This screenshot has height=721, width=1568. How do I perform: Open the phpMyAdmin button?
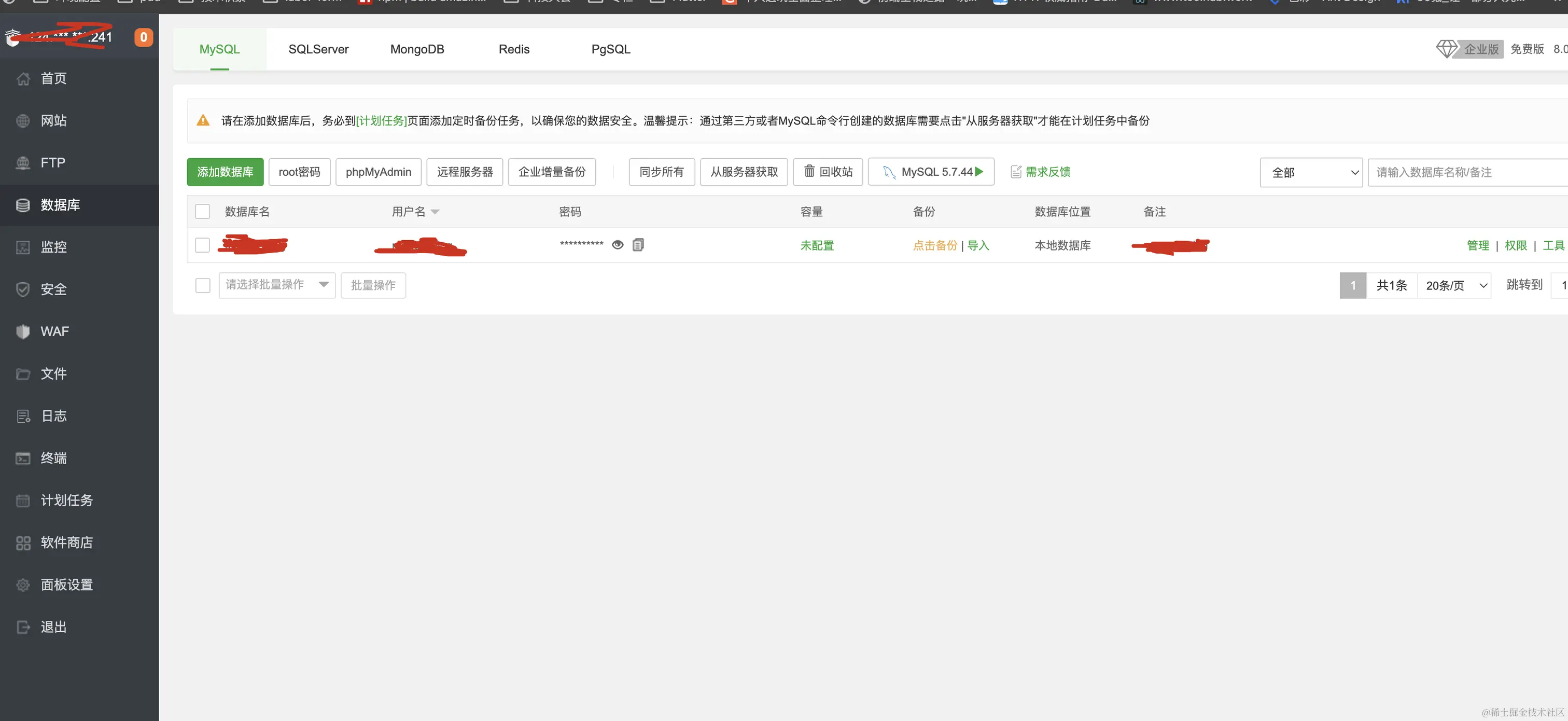378,172
